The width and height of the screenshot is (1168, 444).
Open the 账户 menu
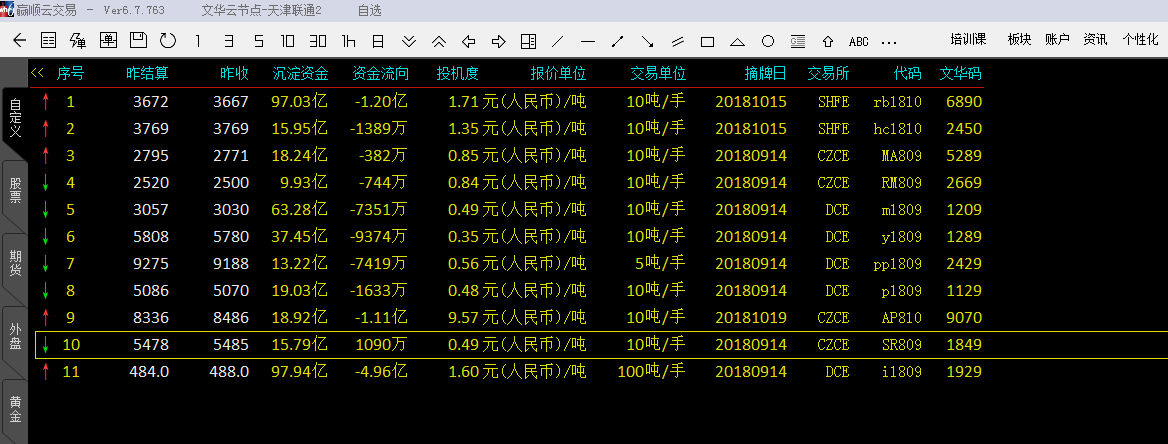click(x=1057, y=39)
